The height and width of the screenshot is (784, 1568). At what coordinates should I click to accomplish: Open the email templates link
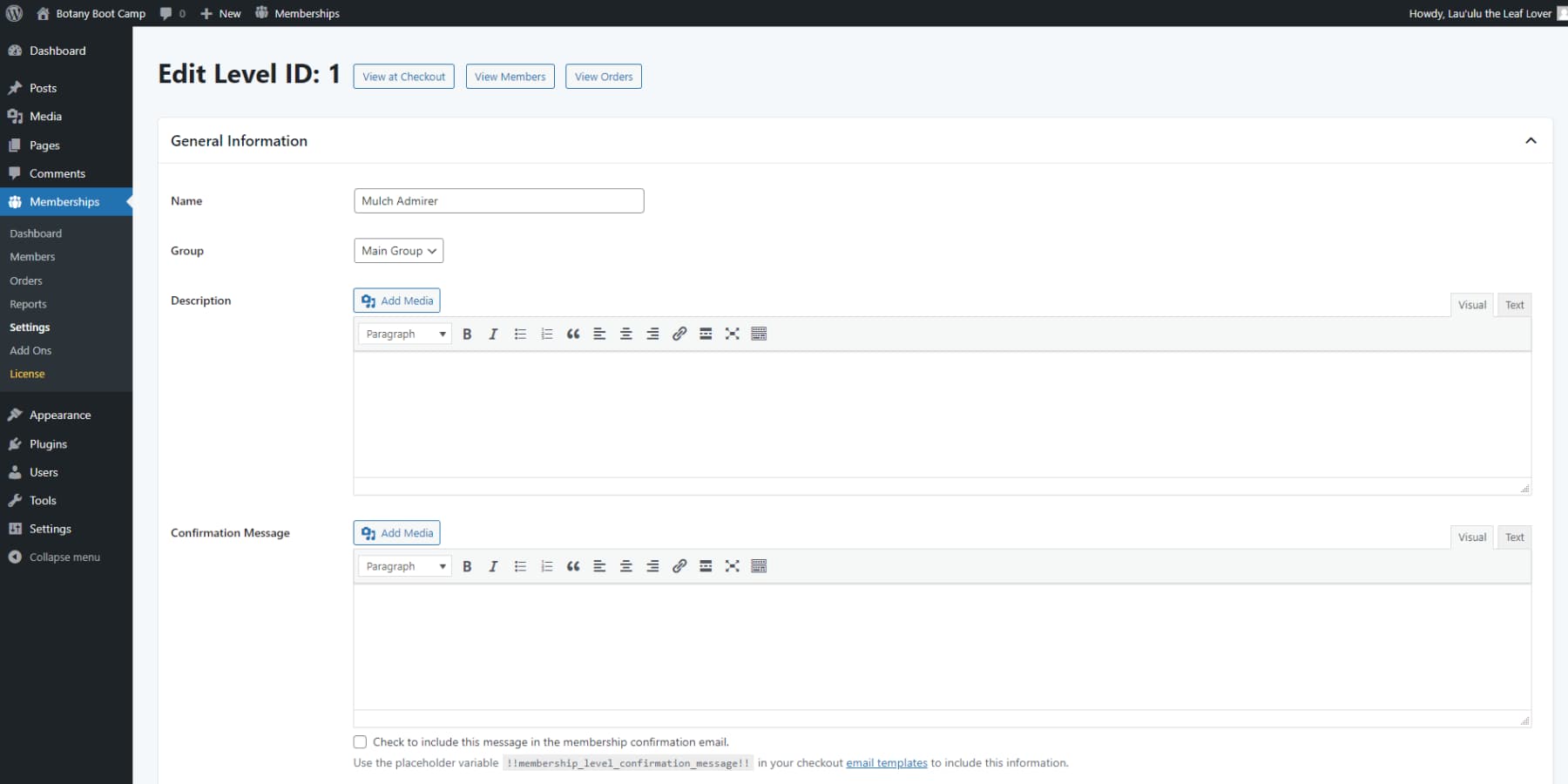point(886,762)
